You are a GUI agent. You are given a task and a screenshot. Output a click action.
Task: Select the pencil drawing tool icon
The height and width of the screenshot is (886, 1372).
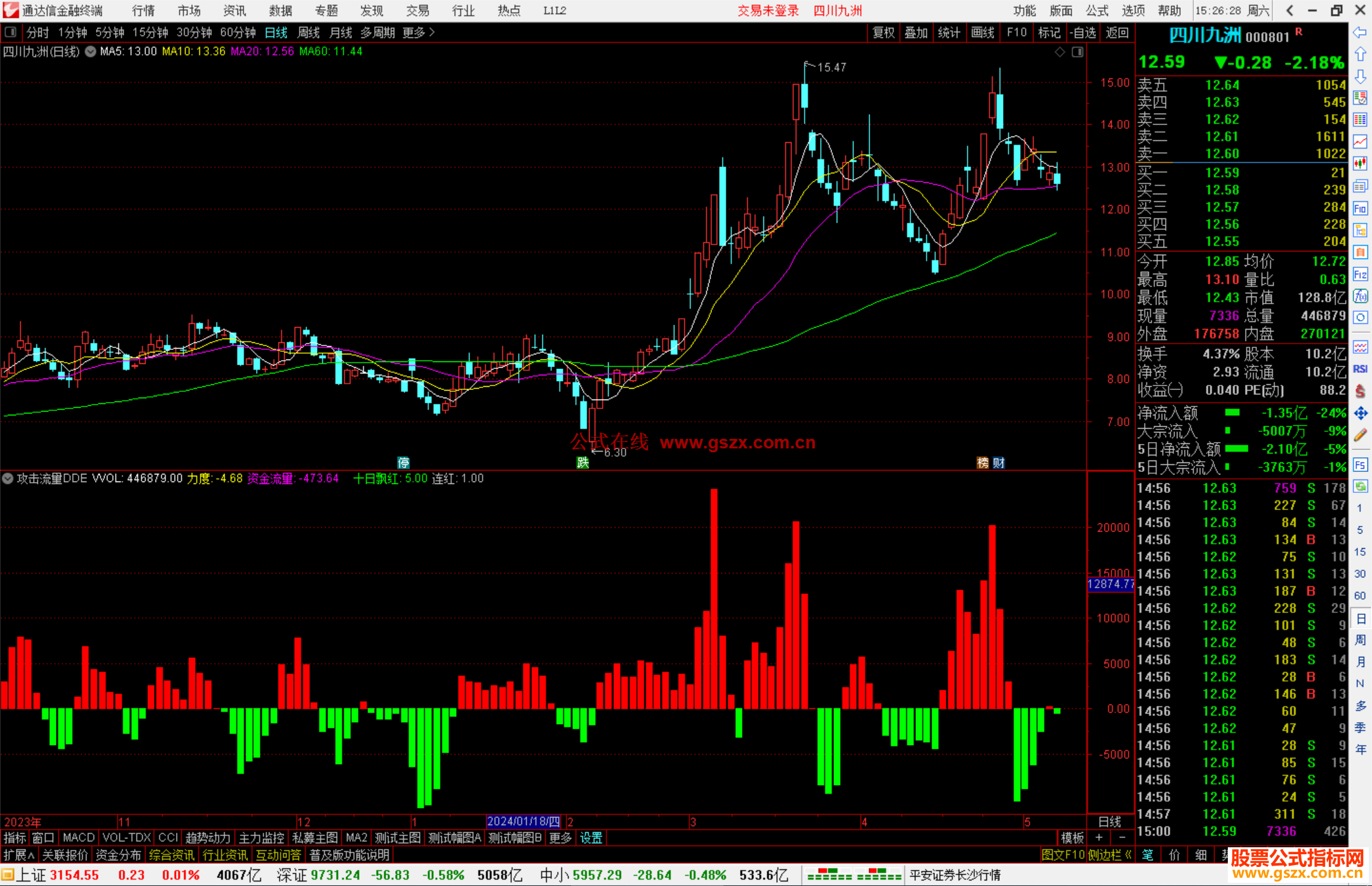(x=1360, y=435)
